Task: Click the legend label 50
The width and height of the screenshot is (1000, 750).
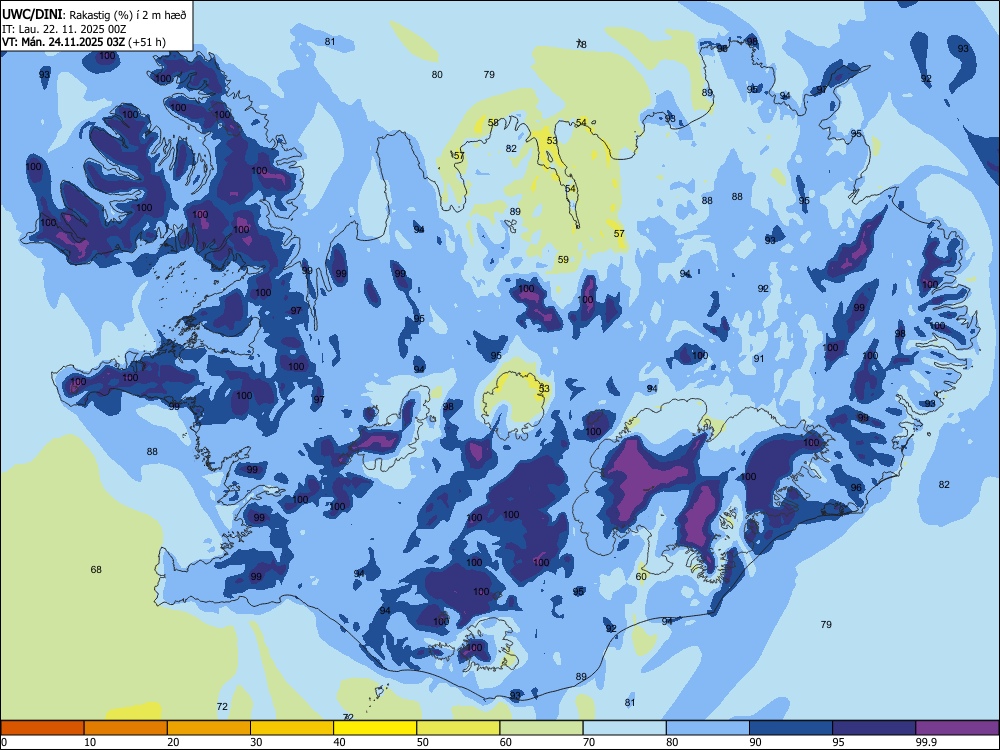Action: point(422,742)
